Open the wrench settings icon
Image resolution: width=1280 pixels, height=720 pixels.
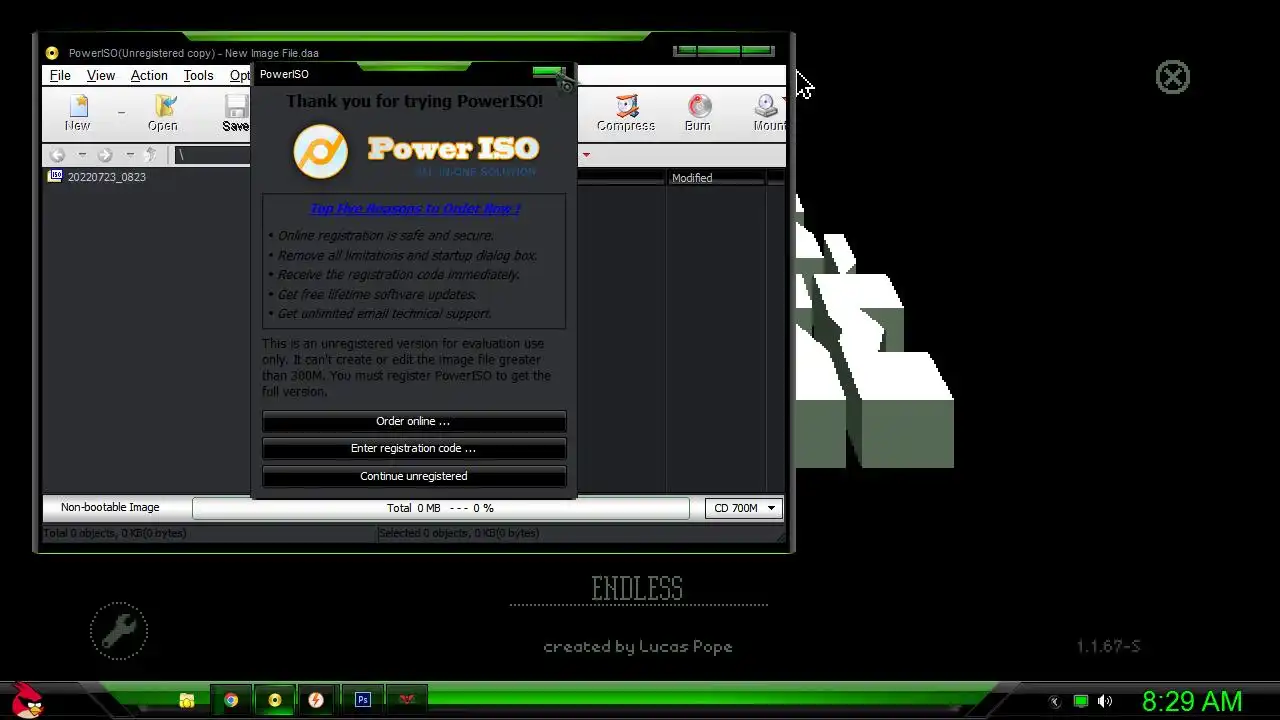119,631
